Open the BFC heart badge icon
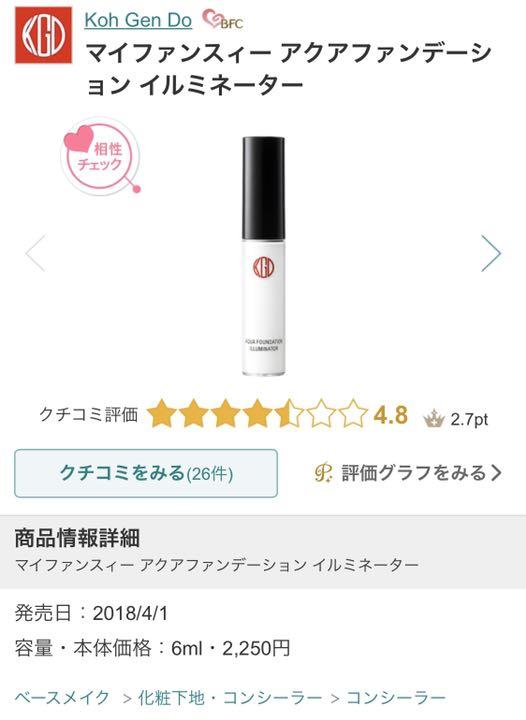The height and width of the screenshot is (720, 526). coord(223,20)
